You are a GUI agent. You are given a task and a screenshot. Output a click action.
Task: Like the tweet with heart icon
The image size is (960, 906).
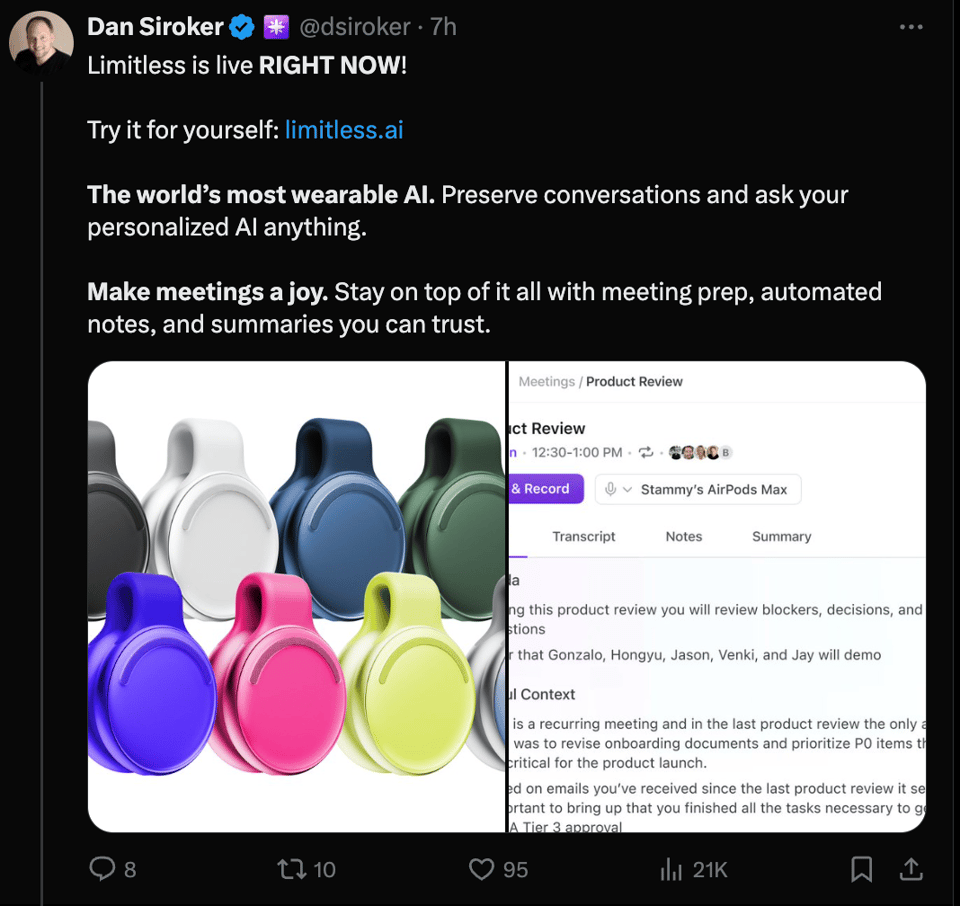(x=482, y=869)
